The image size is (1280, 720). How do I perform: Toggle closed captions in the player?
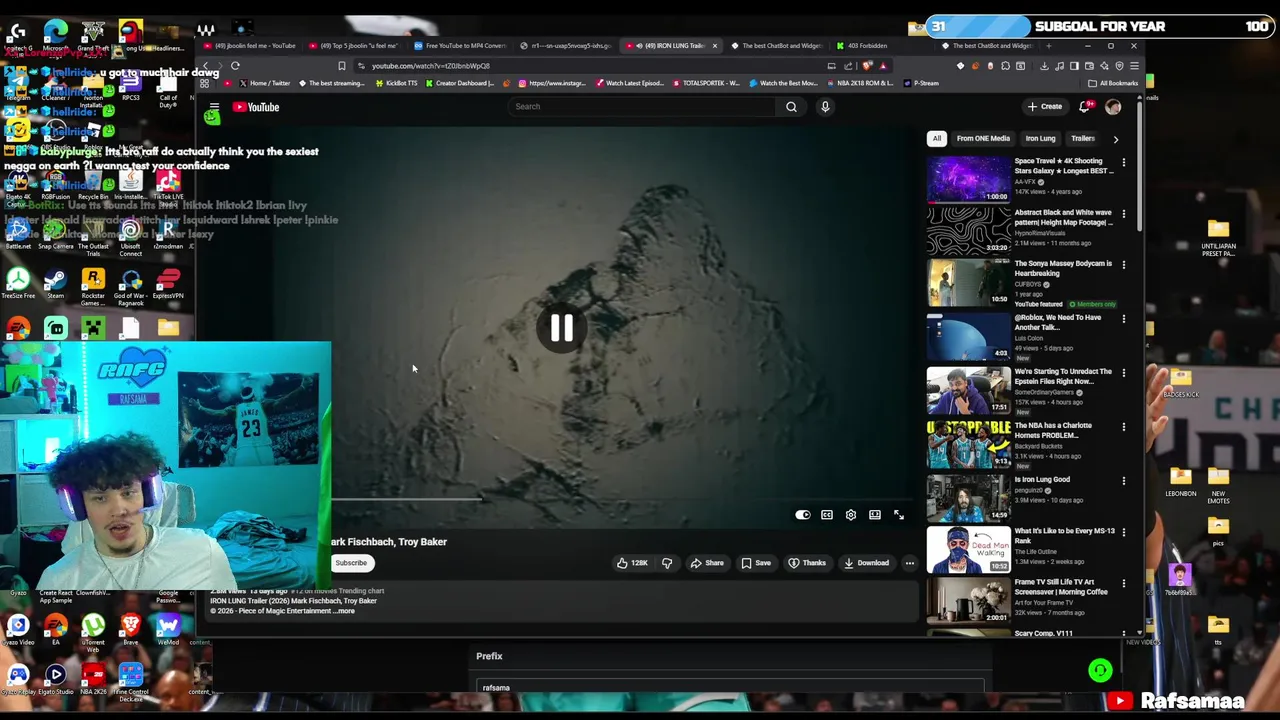827,515
